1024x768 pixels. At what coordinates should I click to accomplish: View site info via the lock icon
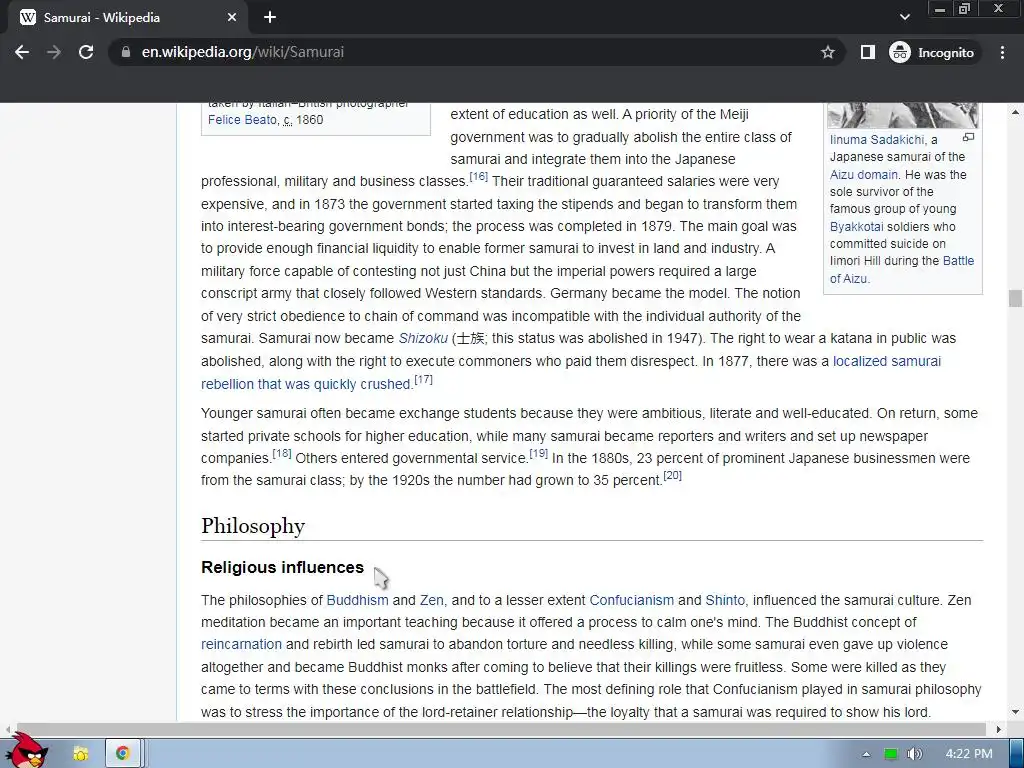click(x=125, y=52)
